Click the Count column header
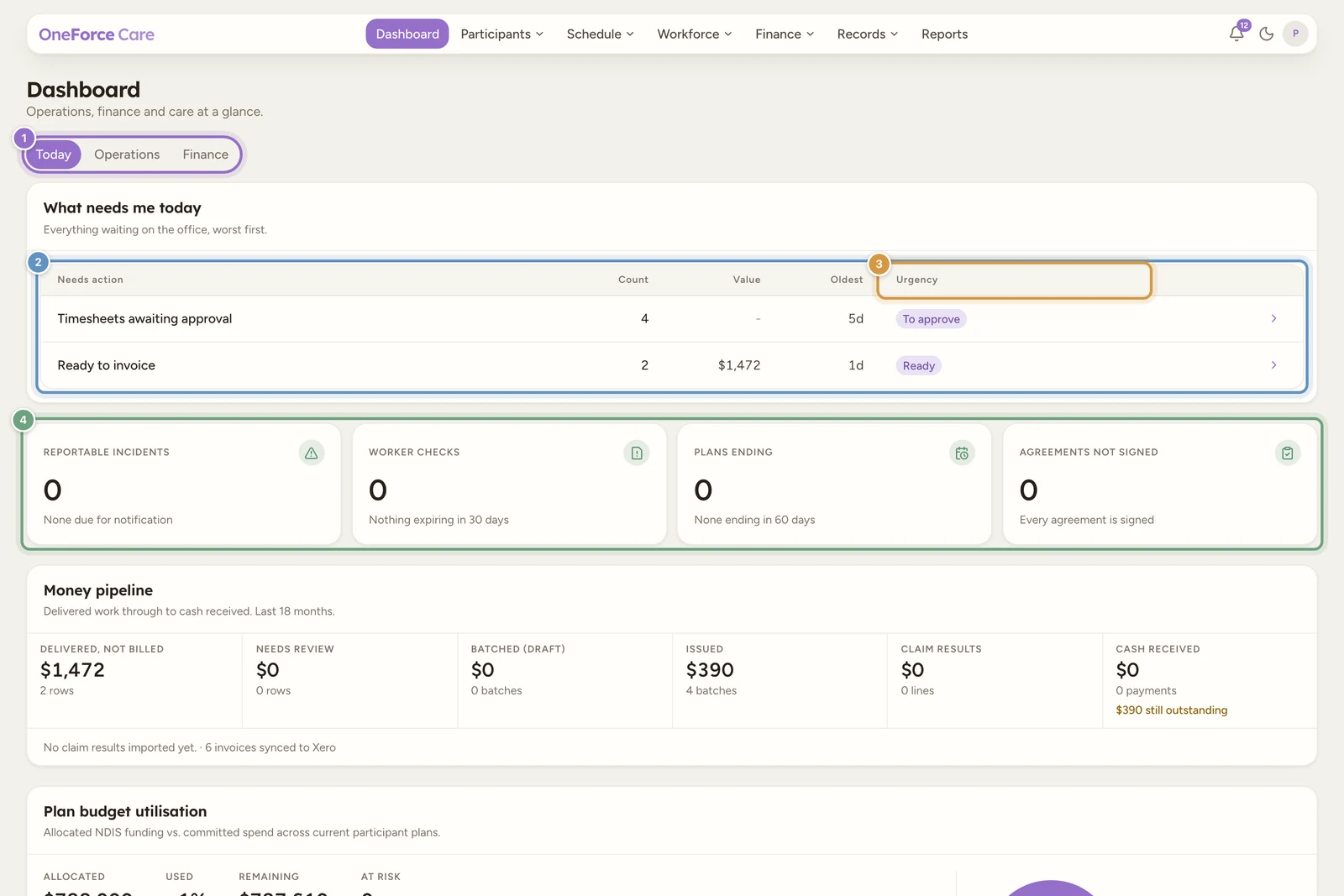Viewport: 1344px width, 896px height. pos(633,280)
